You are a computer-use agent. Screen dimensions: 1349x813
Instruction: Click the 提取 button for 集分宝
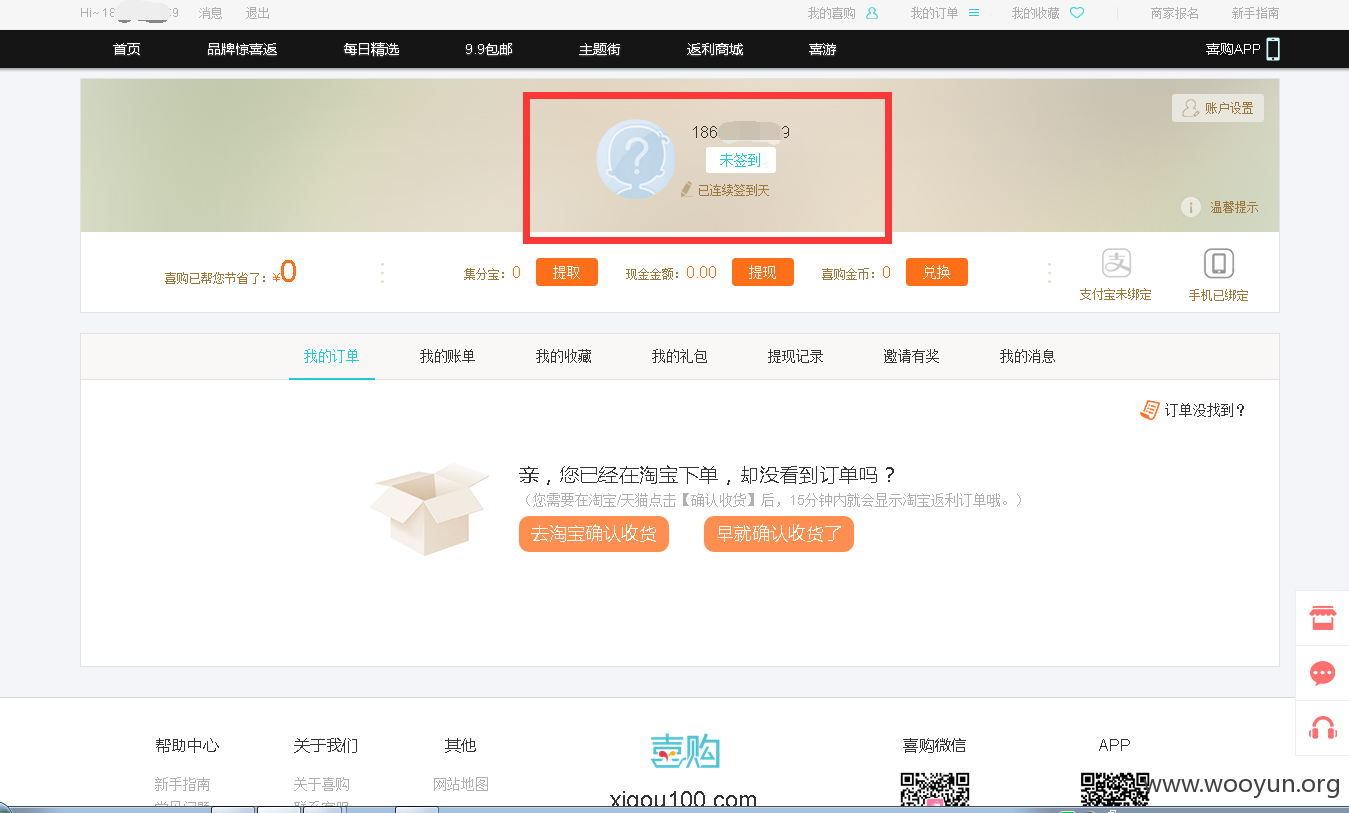(567, 272)
